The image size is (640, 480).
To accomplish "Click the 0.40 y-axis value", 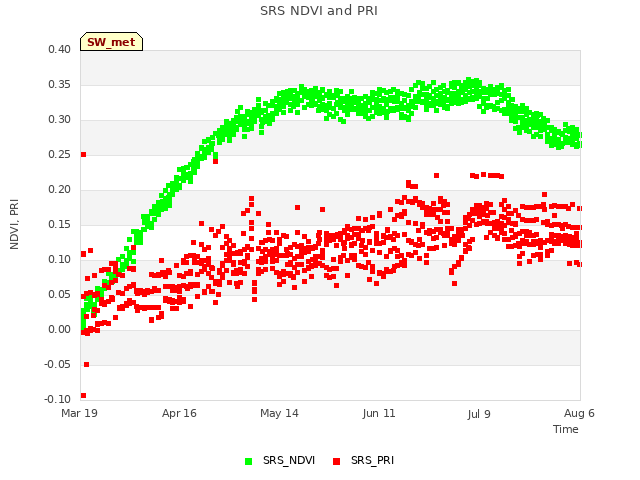I will [60, 49].
